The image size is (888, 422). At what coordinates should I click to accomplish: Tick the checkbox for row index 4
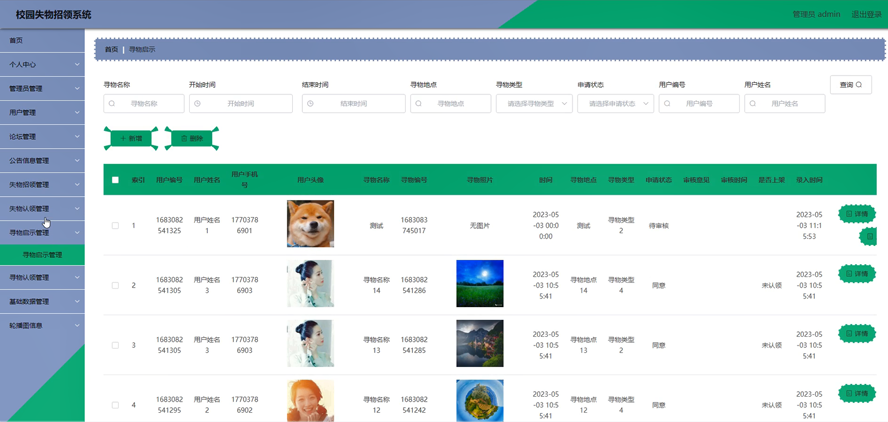pos(116,405)
